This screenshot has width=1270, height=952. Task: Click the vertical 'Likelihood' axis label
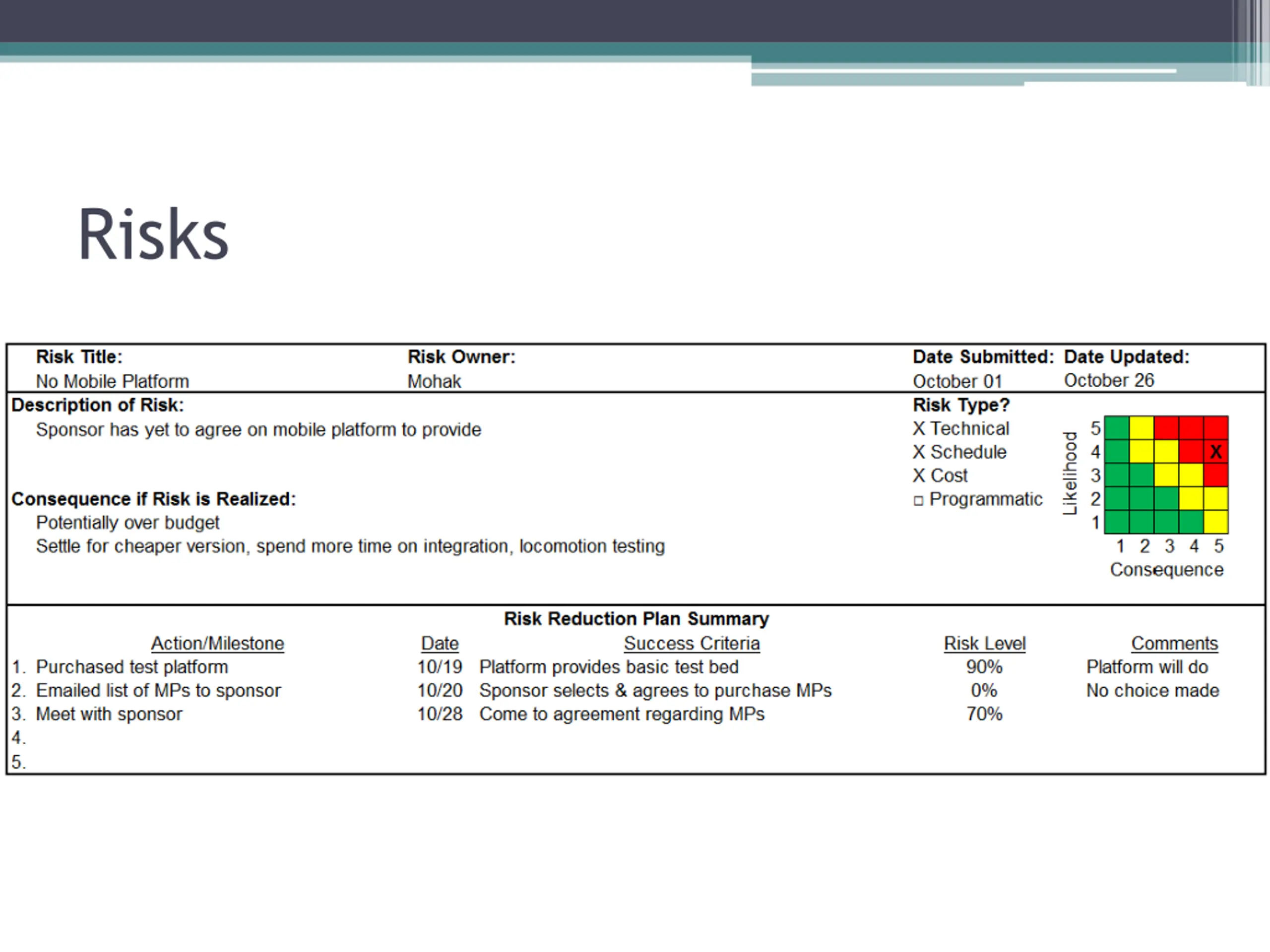[x=1070, y=474]
